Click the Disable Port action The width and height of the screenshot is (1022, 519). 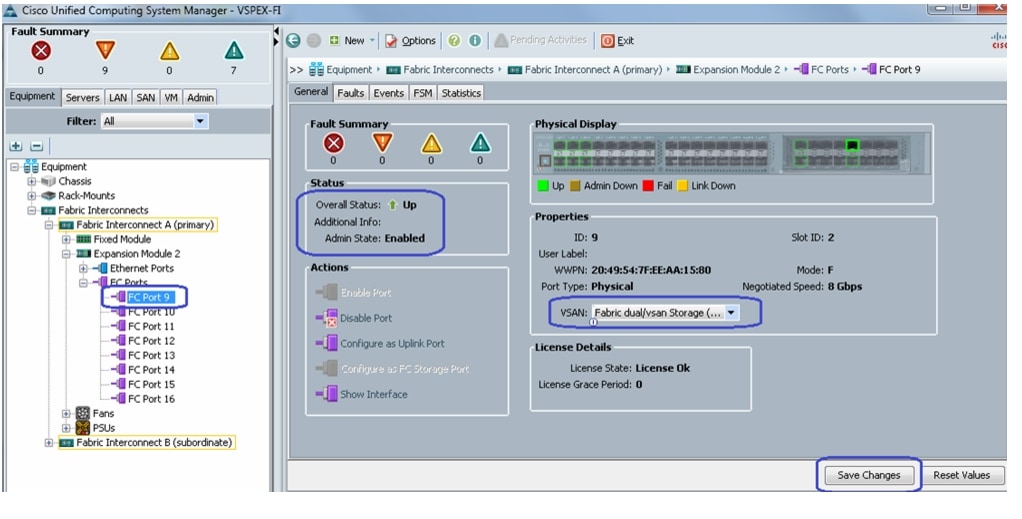point(354,318)
